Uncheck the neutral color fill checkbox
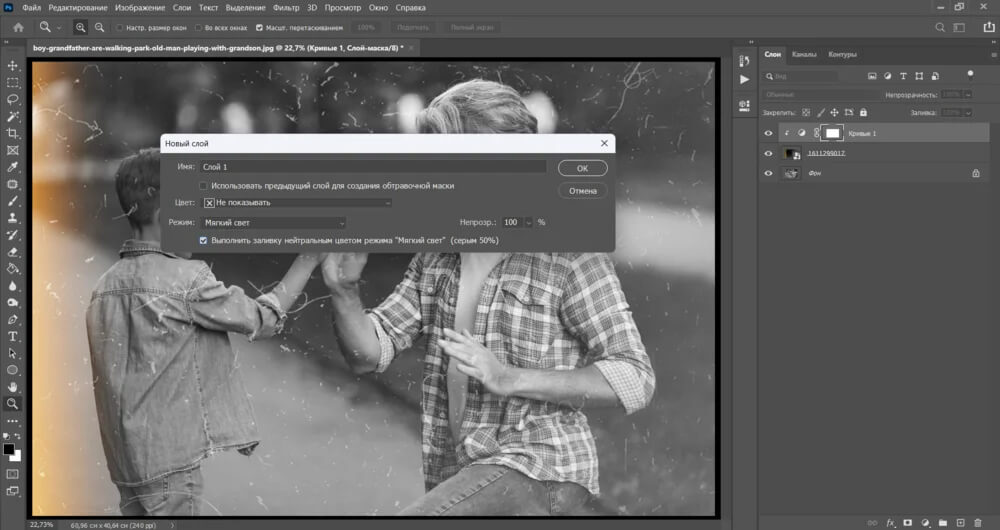This screenshot has height=530, width=1000. [x=204, y=240]
